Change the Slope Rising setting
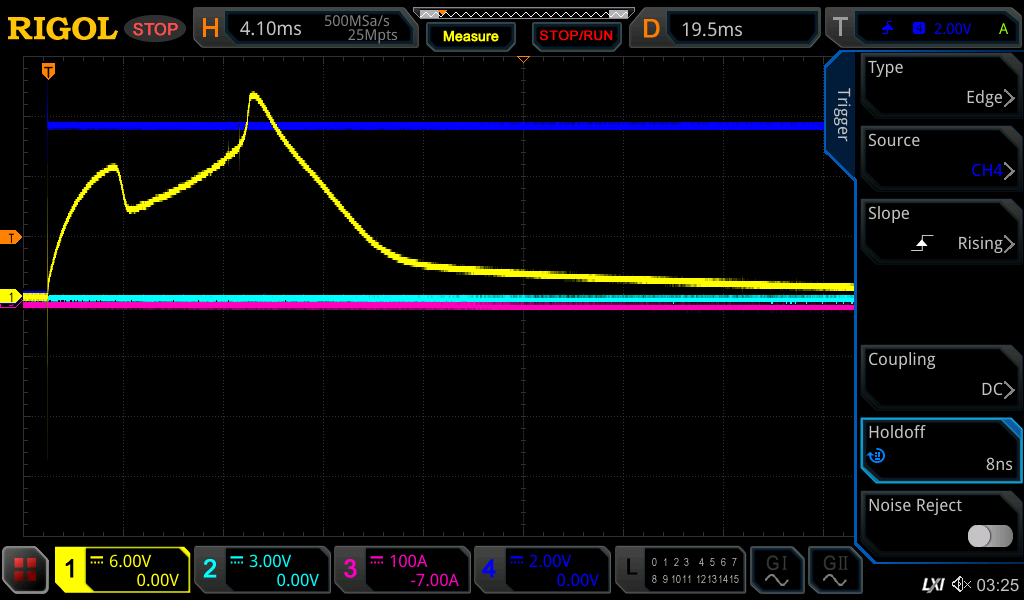 tap(940, 230)
